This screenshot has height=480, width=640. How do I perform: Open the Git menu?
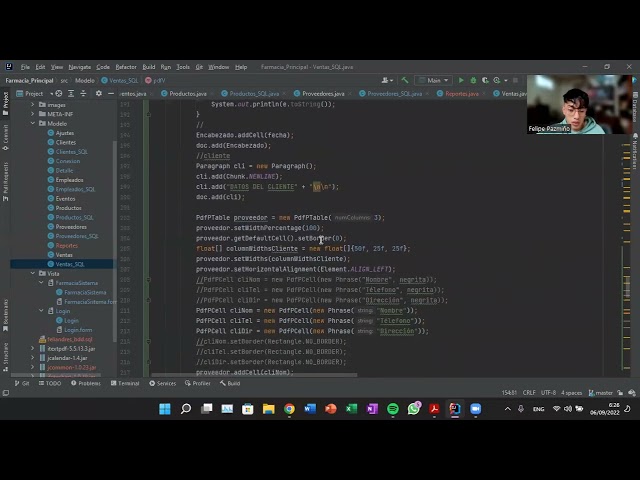[199, 67]
